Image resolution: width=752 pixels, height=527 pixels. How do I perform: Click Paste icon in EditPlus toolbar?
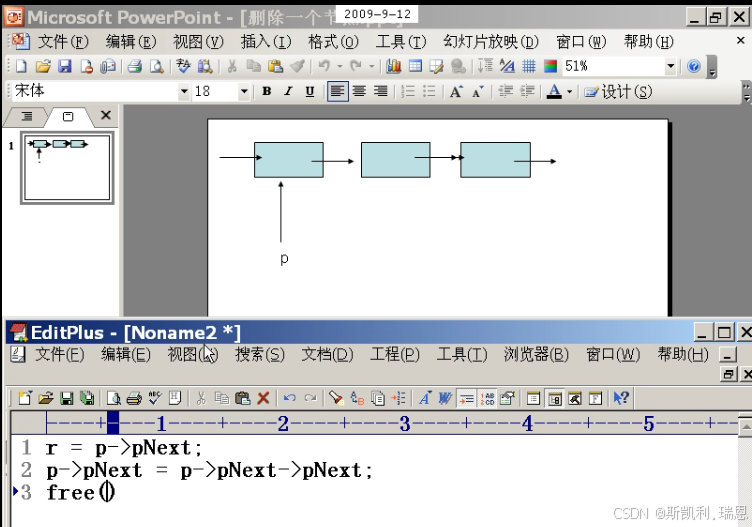click(x=243, y=398)
